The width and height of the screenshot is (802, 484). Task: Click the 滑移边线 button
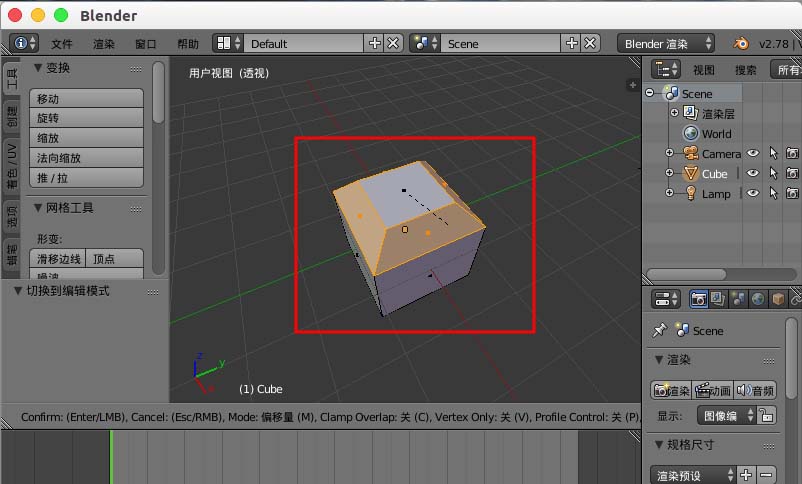(58, 258)
